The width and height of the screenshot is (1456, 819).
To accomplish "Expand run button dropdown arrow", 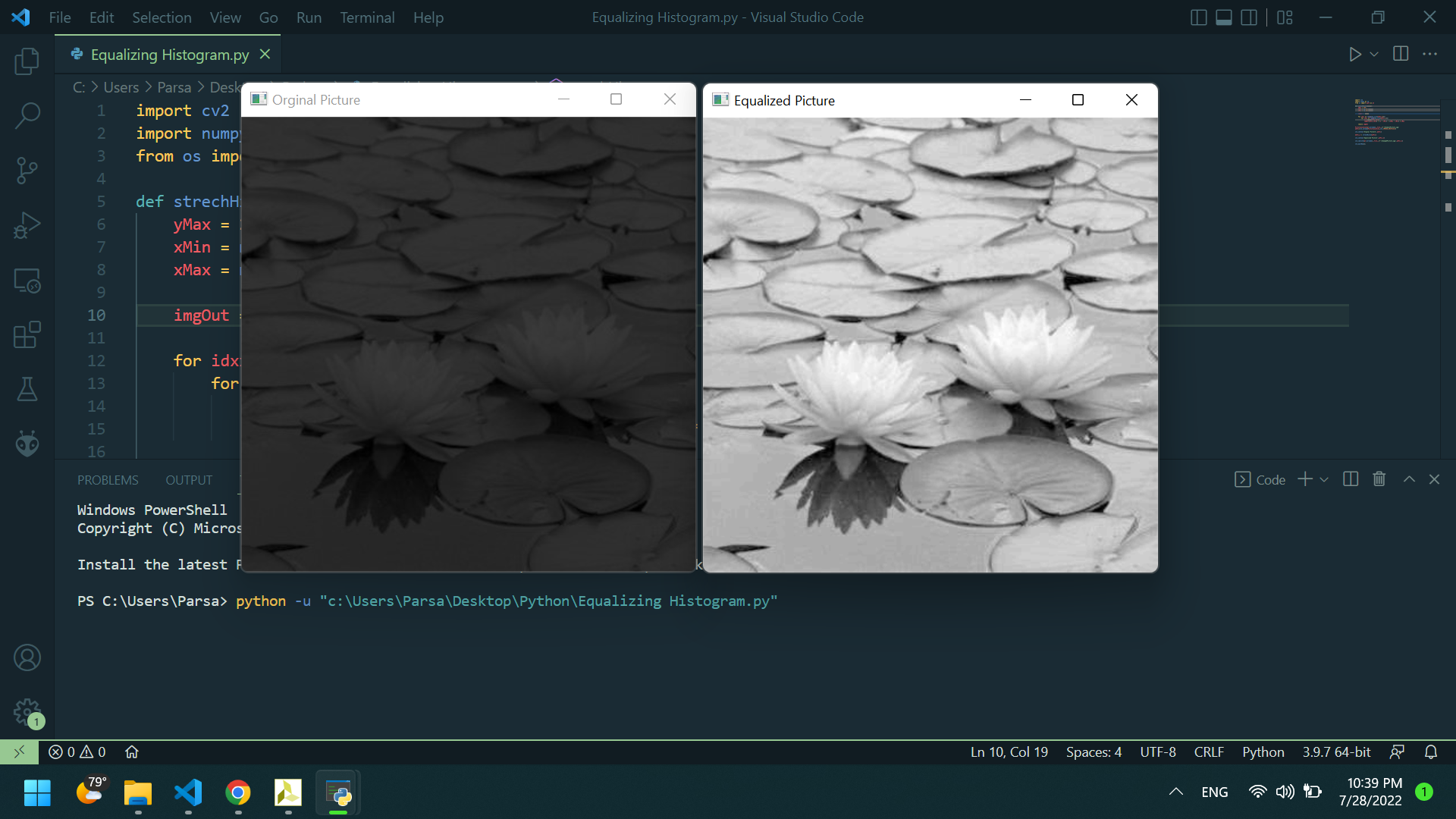I will point(1374,55).
